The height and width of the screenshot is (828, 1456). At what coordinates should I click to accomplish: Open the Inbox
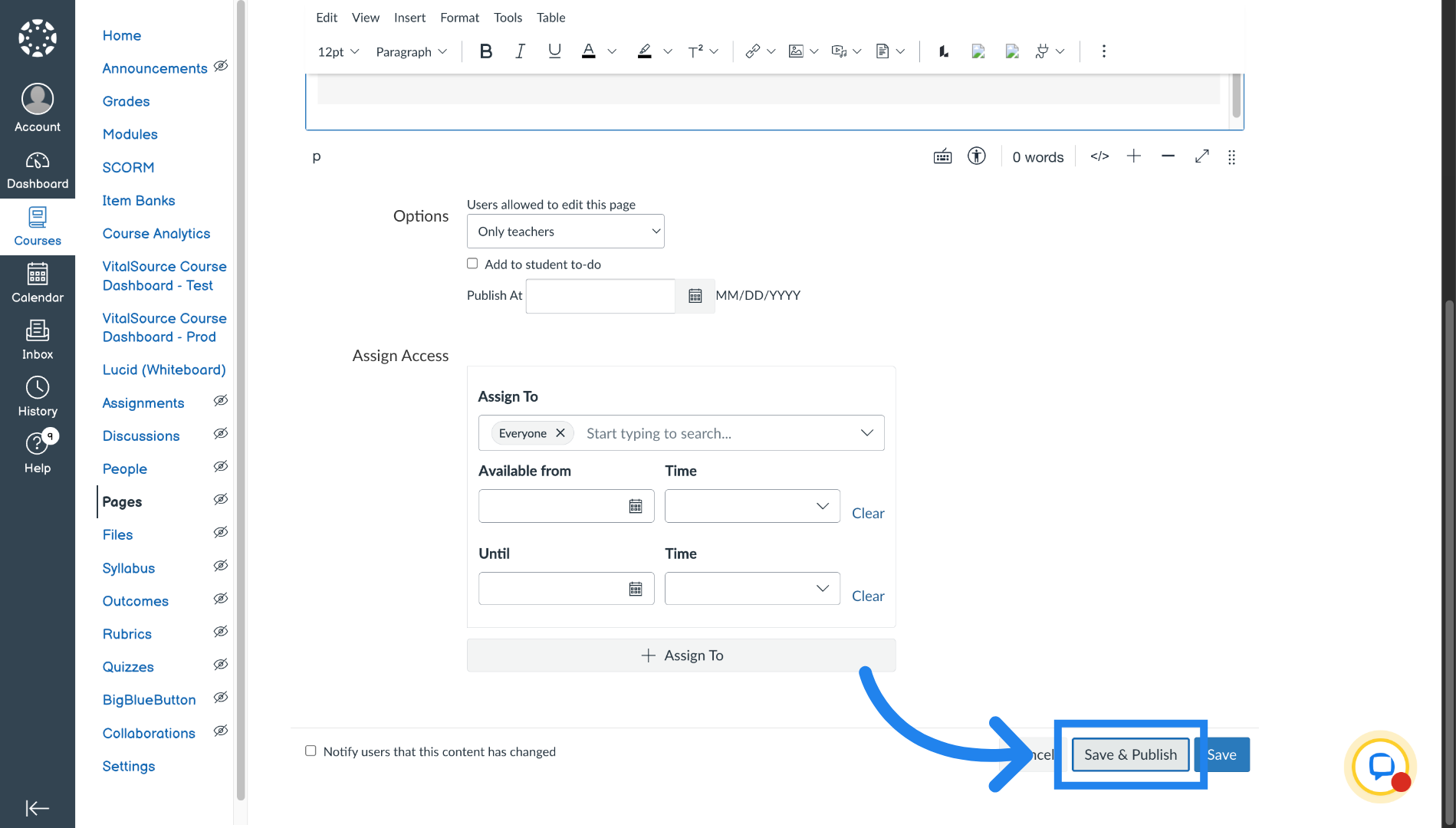(38, 340)
